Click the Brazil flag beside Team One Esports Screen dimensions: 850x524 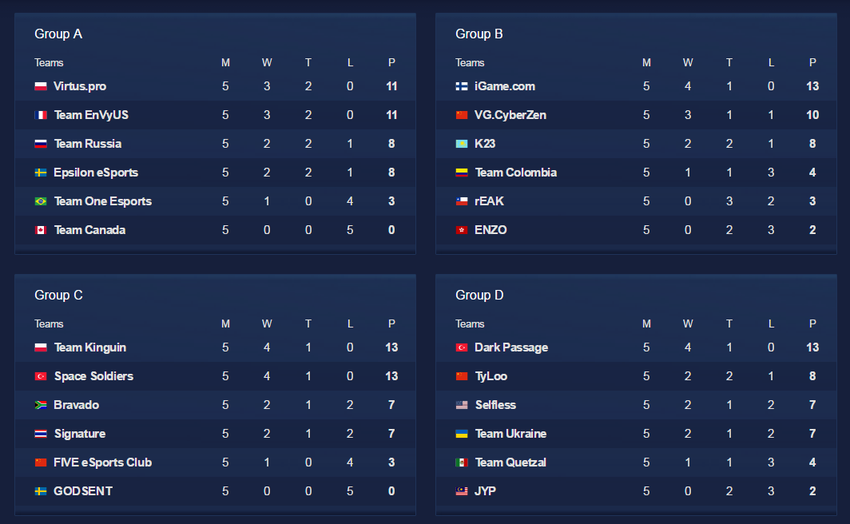tap(41, 202)
